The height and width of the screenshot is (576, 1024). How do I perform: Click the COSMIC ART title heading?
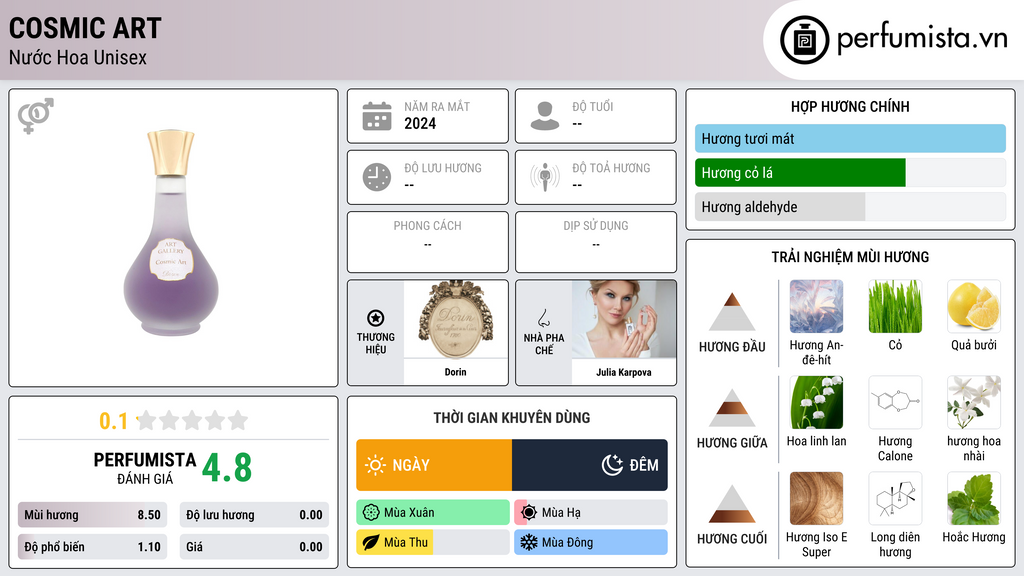(85, 28)
